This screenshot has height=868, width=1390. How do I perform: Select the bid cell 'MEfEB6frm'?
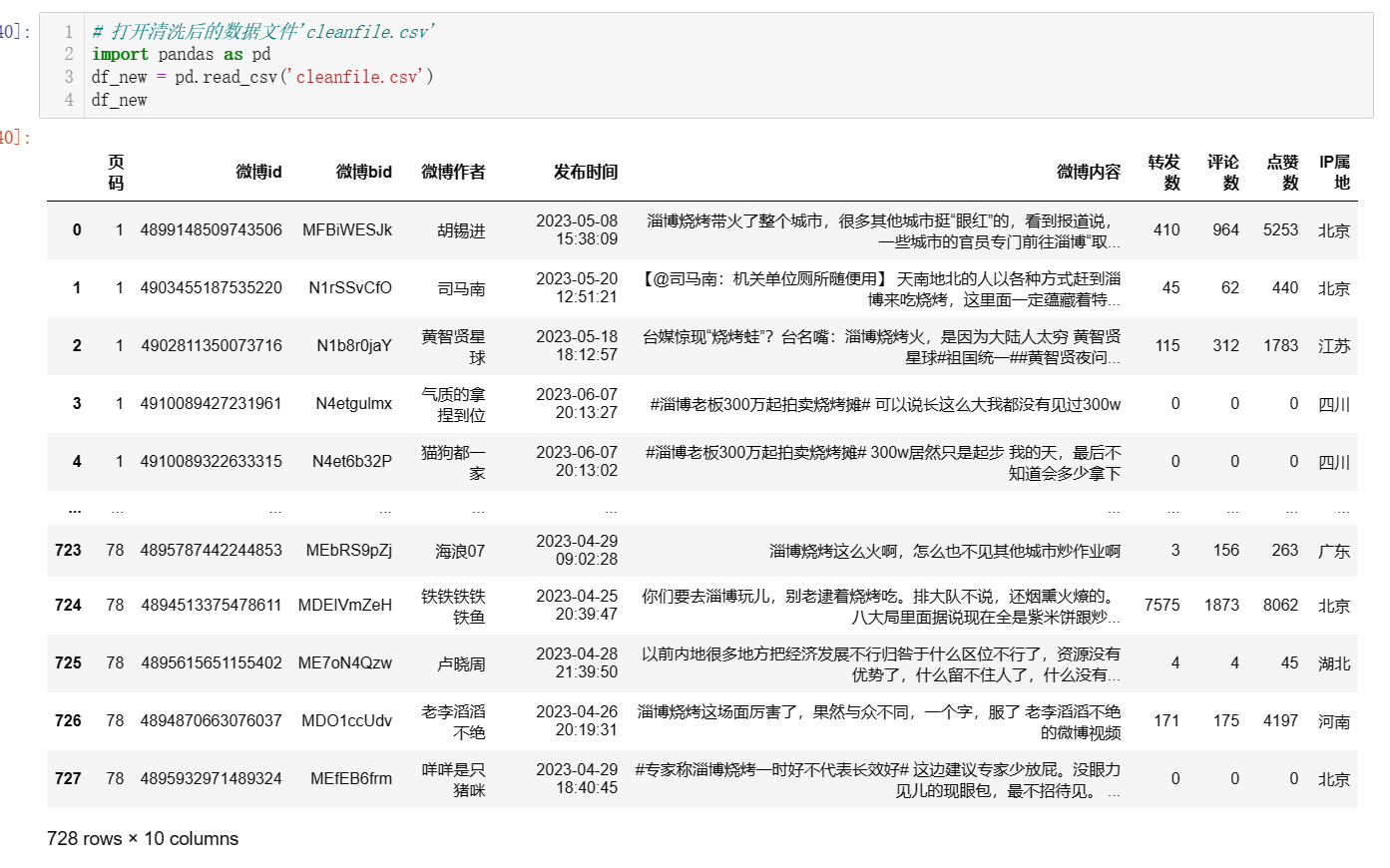[351, 778]
